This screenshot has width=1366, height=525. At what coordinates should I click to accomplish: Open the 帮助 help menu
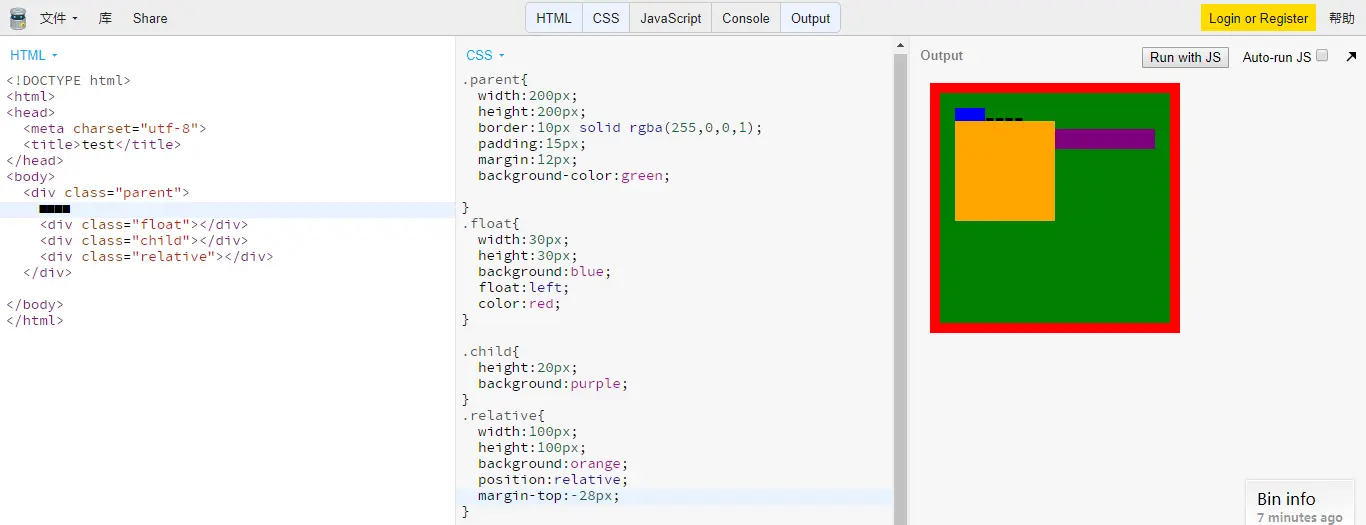(1342, 18)
